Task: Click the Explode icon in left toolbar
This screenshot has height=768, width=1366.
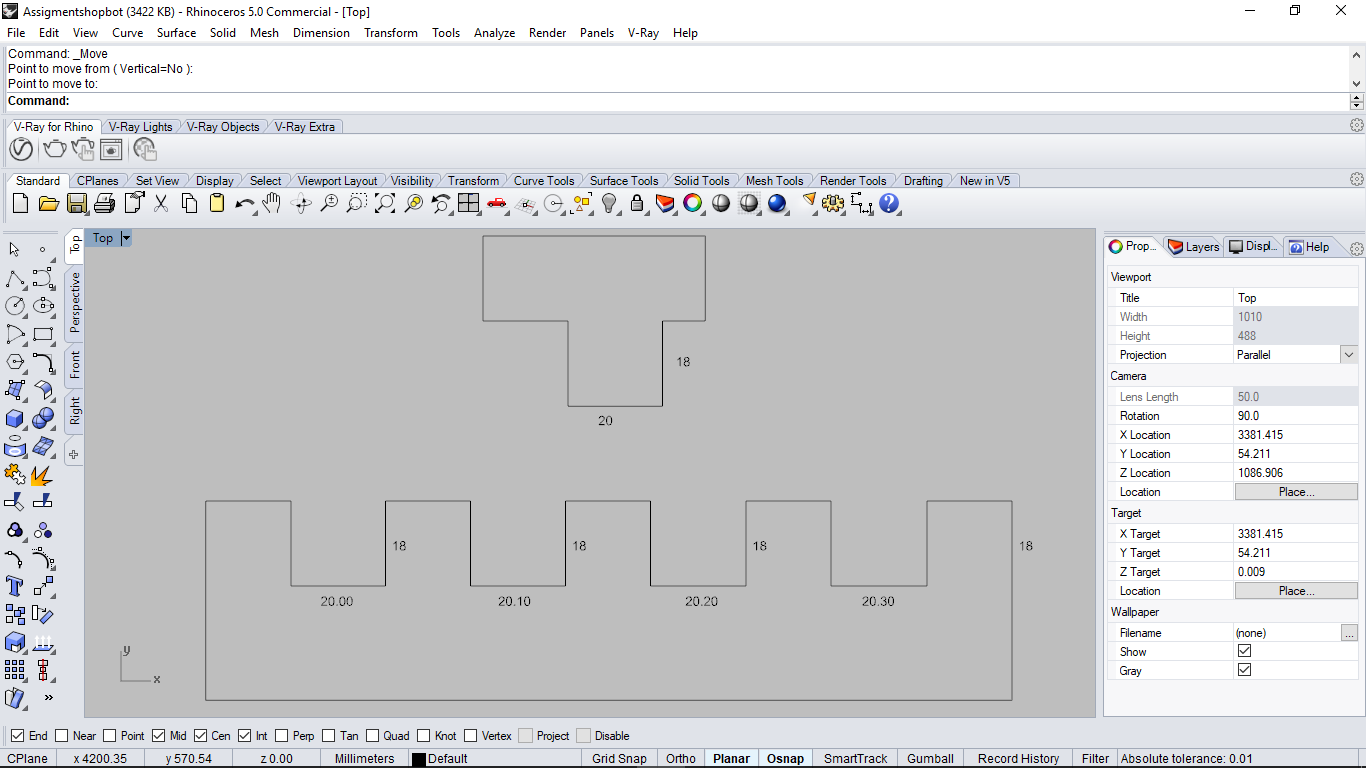Action: (x=43, y=474)
